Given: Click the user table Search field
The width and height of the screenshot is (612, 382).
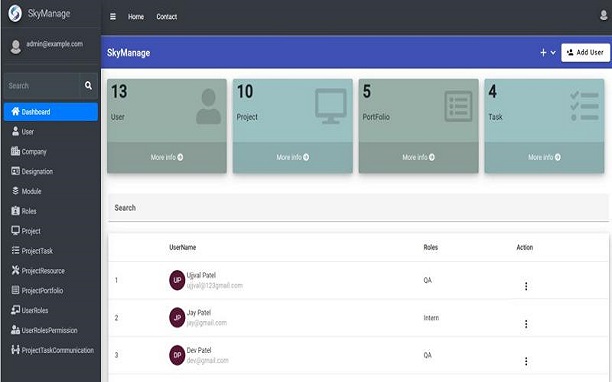Looking at the screenshot, I should tap(358, 208).
